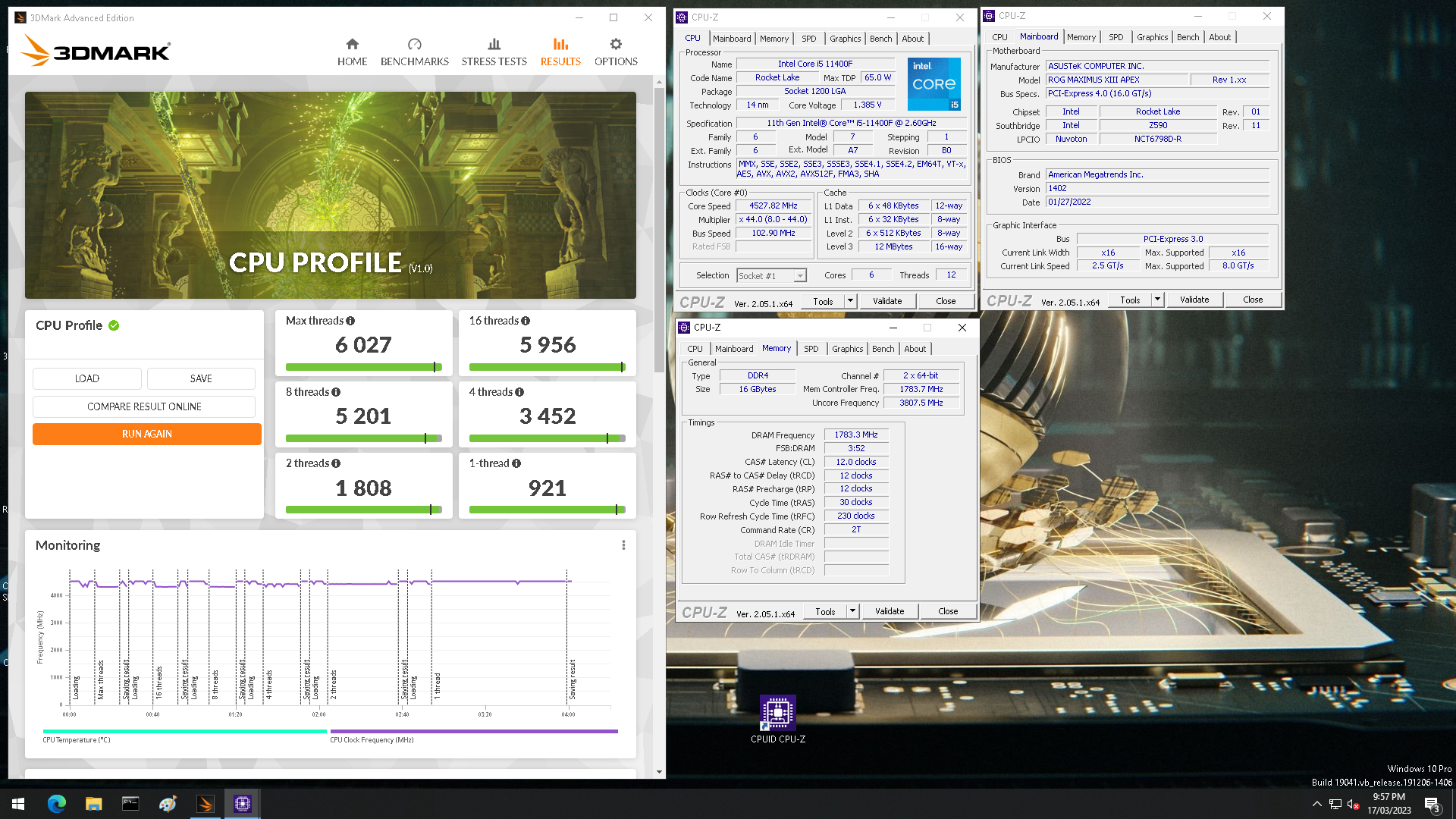1456x819 pixels.
Task: Click the BIOS Version value 1402
Action: [1157, 188]
